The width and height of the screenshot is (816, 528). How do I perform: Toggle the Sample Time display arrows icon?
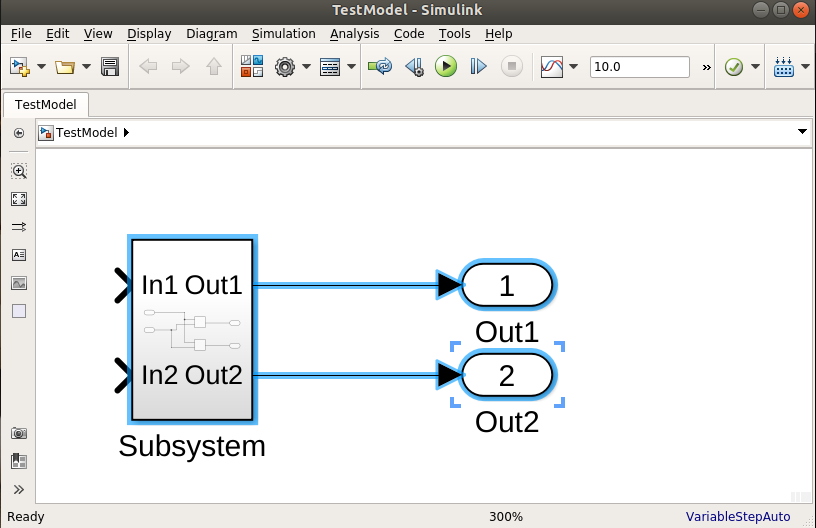pyautogui.click(x=19, y=227)
